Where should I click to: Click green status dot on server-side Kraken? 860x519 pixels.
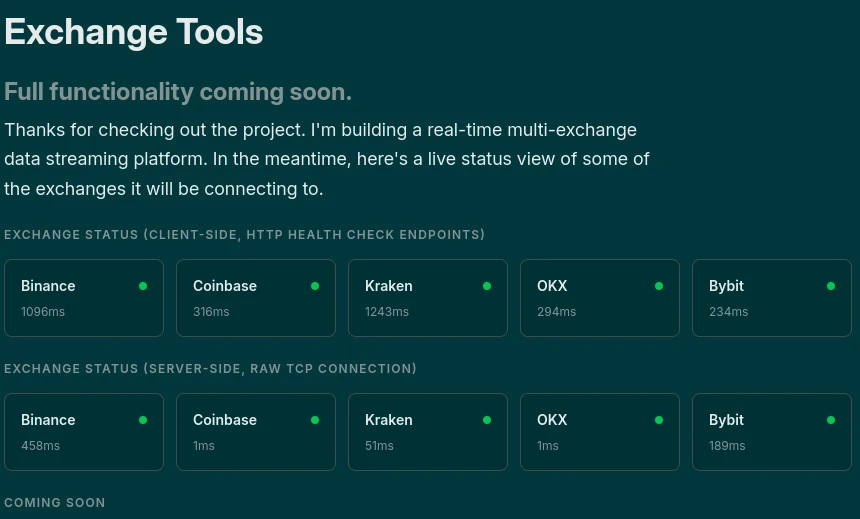click(x=487, y=420)
